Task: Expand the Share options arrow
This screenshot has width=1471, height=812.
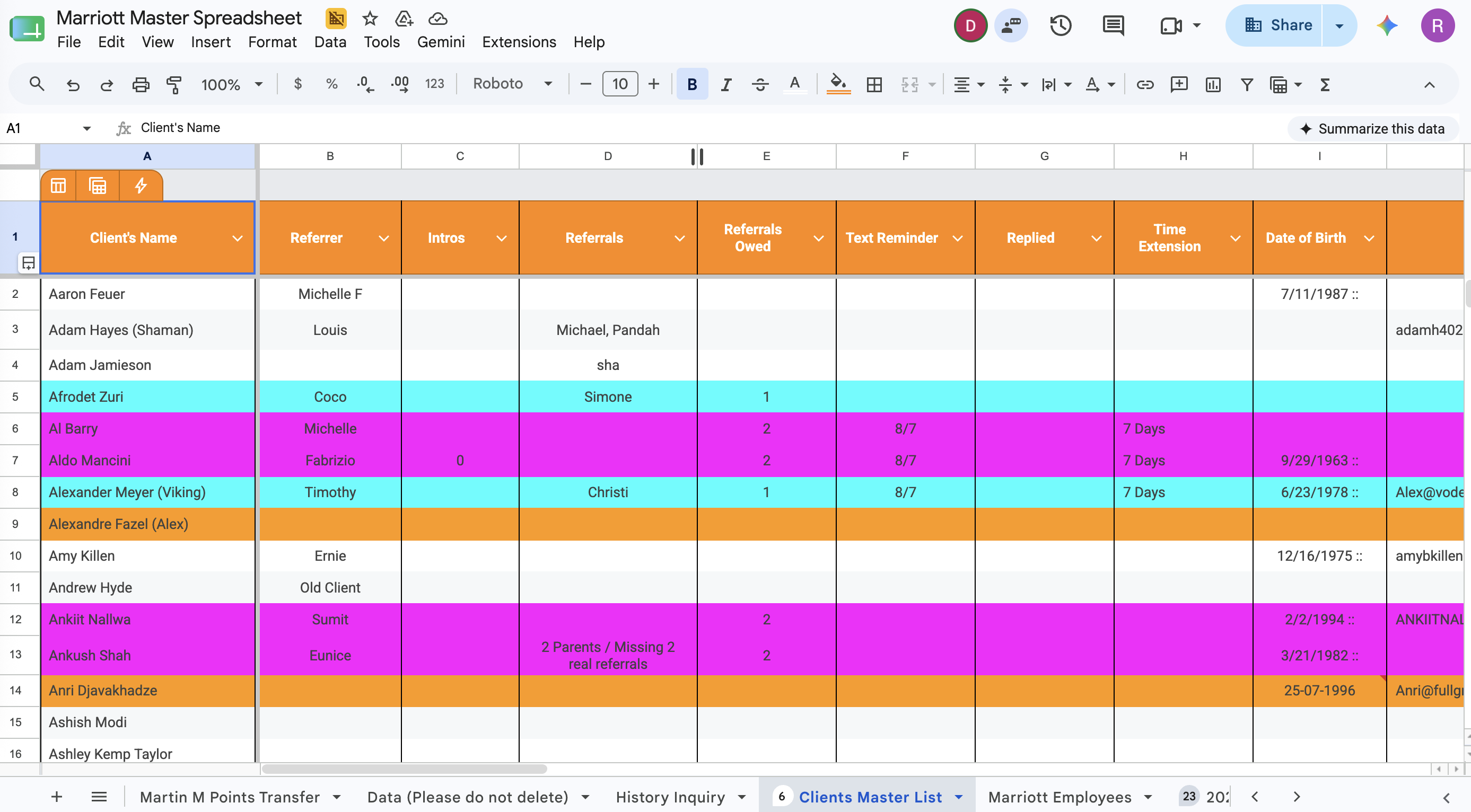Action: point(1339,25)
